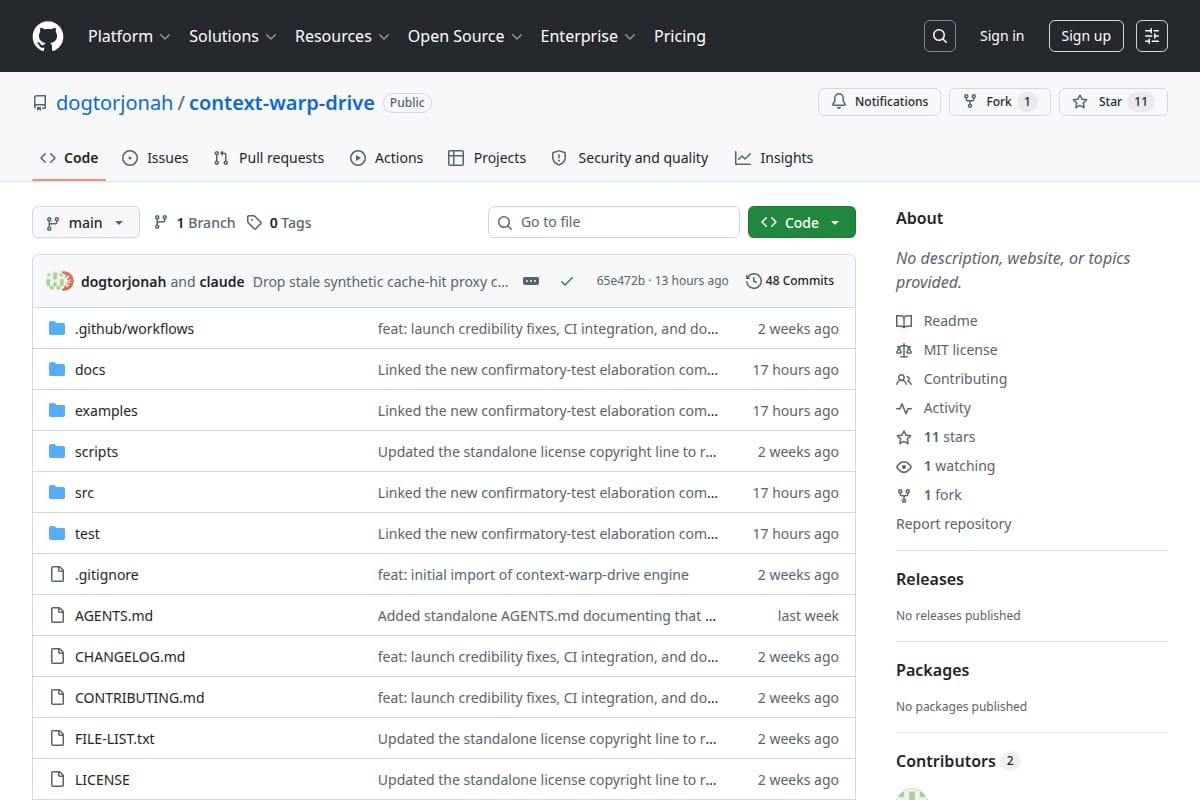
Task: Click file icon of AGENTS.md row
Action: tap(57, 616)
